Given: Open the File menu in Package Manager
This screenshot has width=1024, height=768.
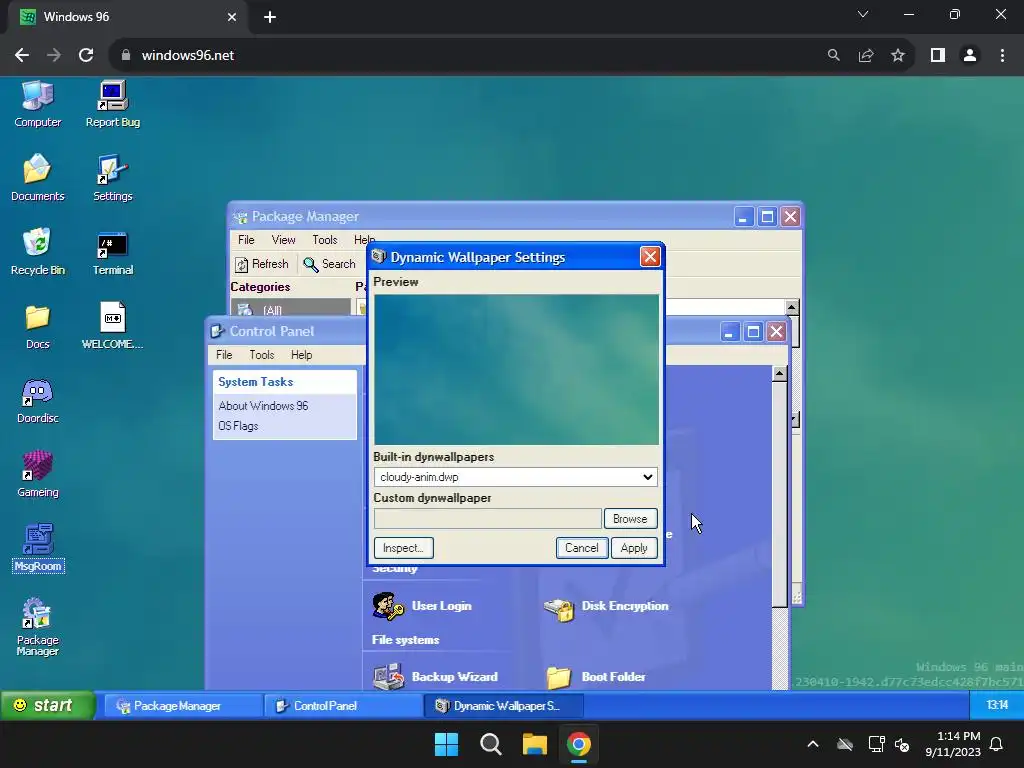Looking at the screenshot, I should tap(246, 240).
